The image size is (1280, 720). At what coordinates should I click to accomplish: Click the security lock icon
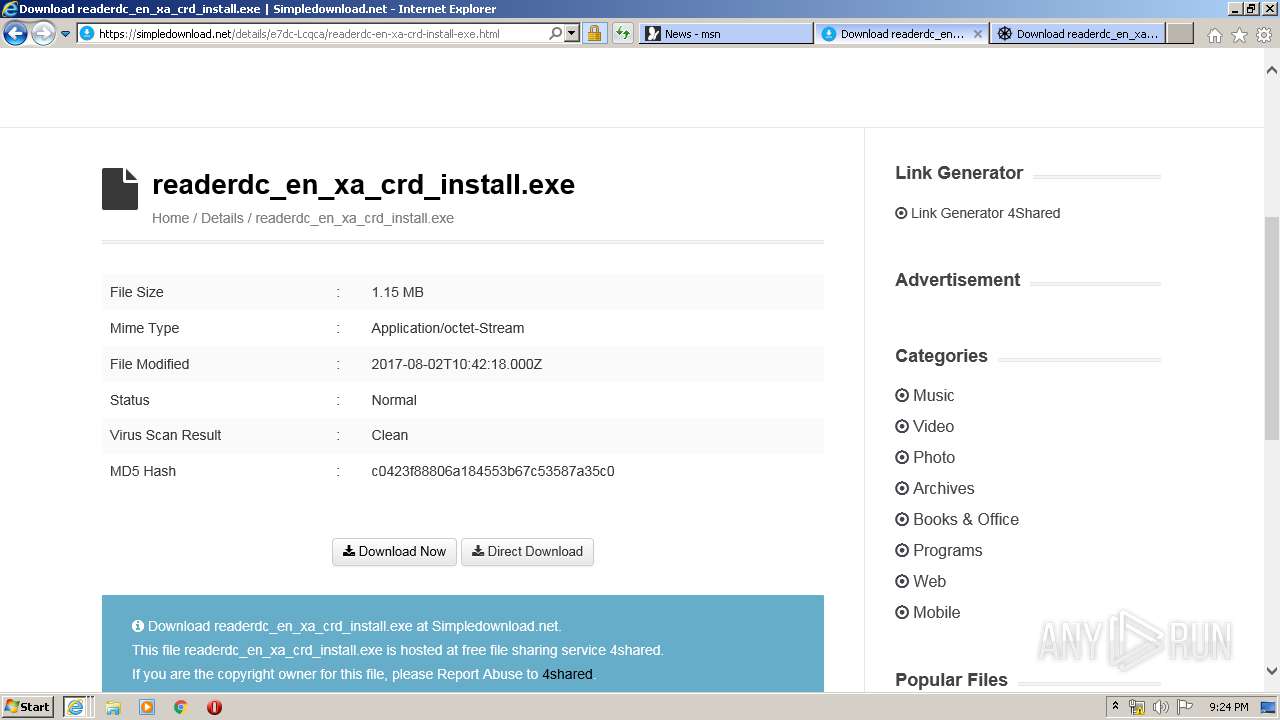594,33
